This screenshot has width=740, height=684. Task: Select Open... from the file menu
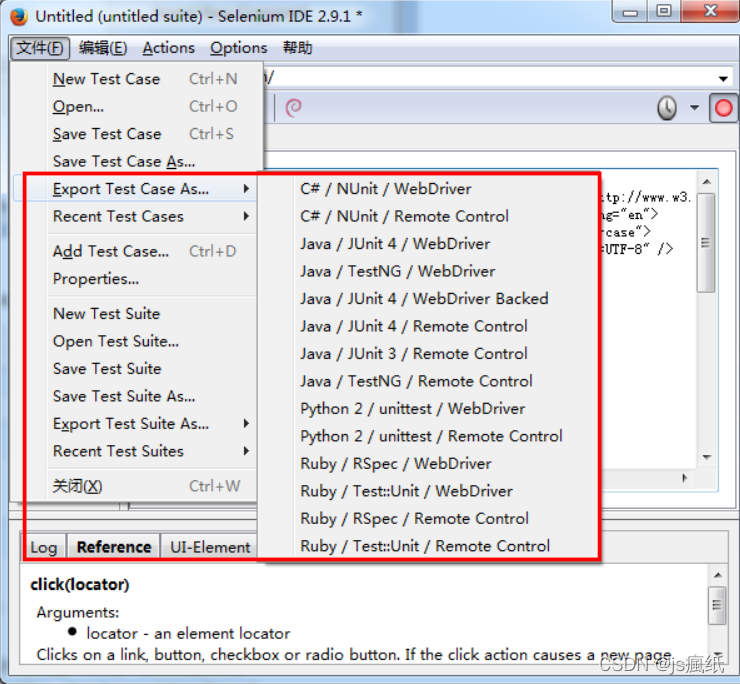[x=137, y=106]
